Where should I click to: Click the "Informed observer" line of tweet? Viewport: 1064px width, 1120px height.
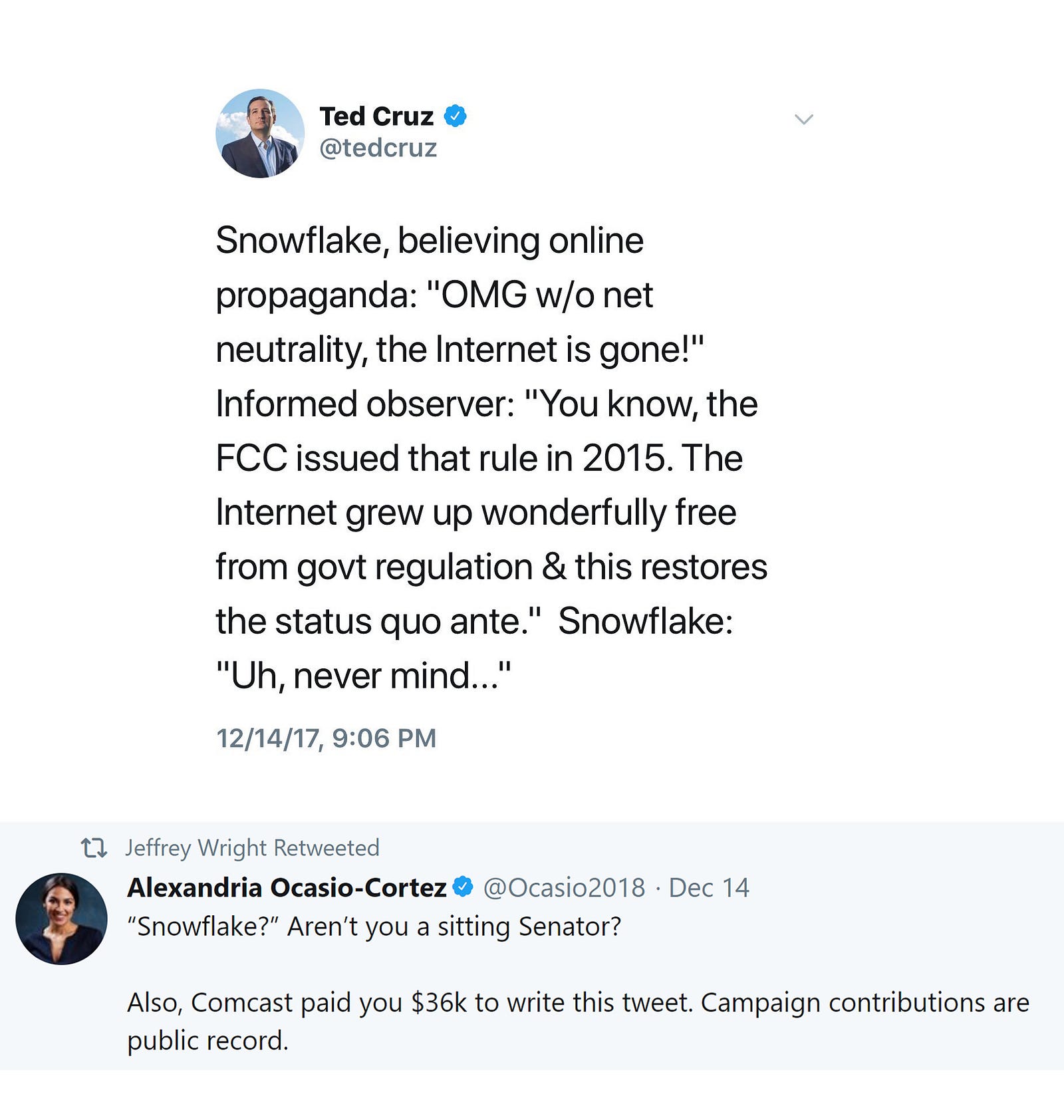pos(487,404)
